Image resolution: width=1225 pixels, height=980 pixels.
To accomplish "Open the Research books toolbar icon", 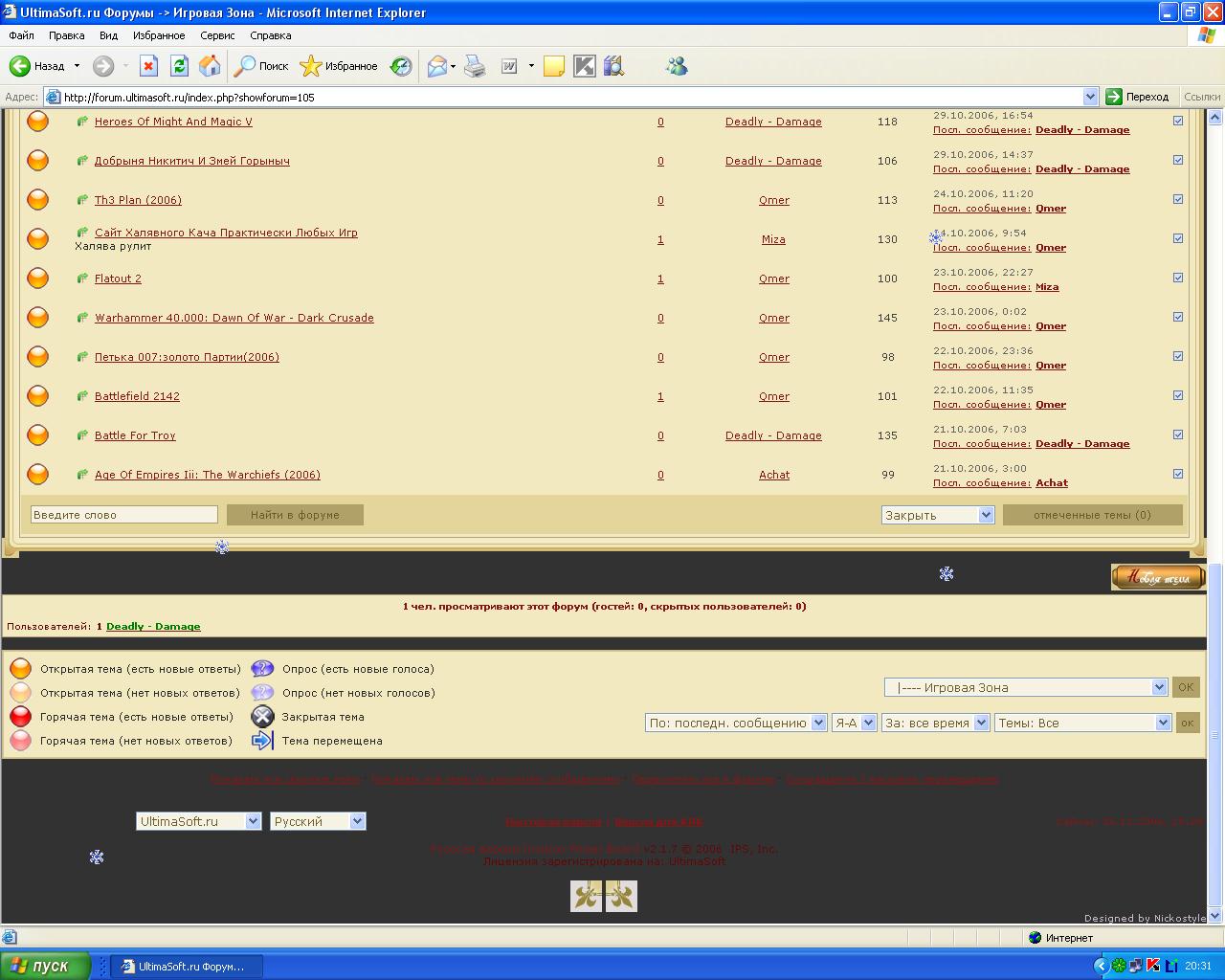I will pyautogui.click(x=613, y=66).
